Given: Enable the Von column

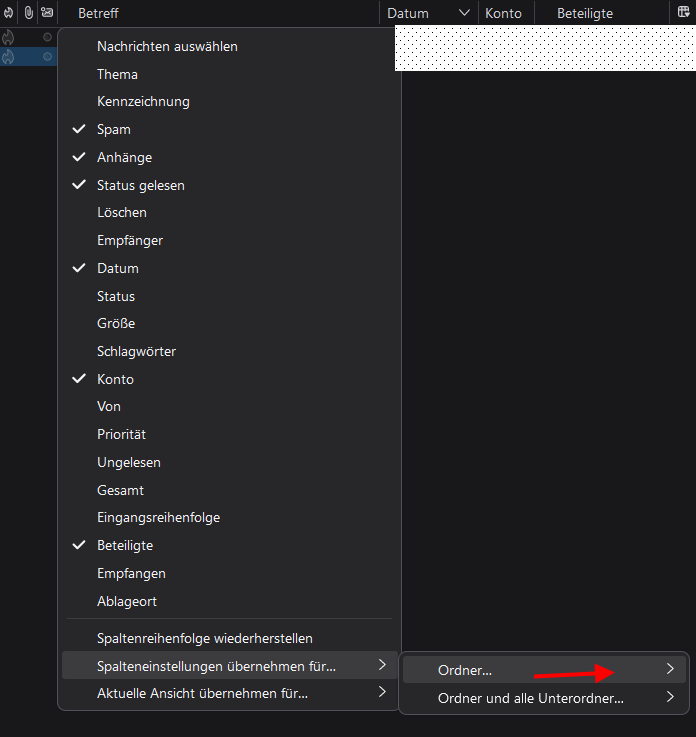Looking at the screenshot, I should pos(229,407).
